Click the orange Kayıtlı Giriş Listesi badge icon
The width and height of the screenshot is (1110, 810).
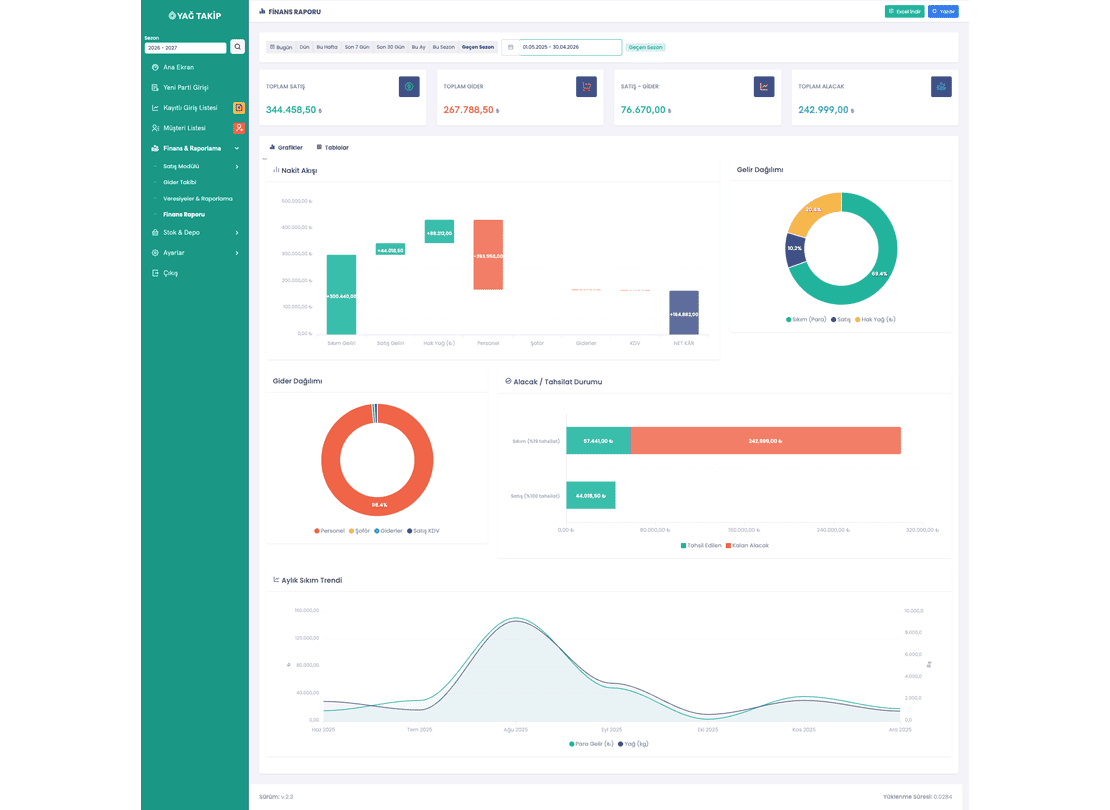pos(239,108)
